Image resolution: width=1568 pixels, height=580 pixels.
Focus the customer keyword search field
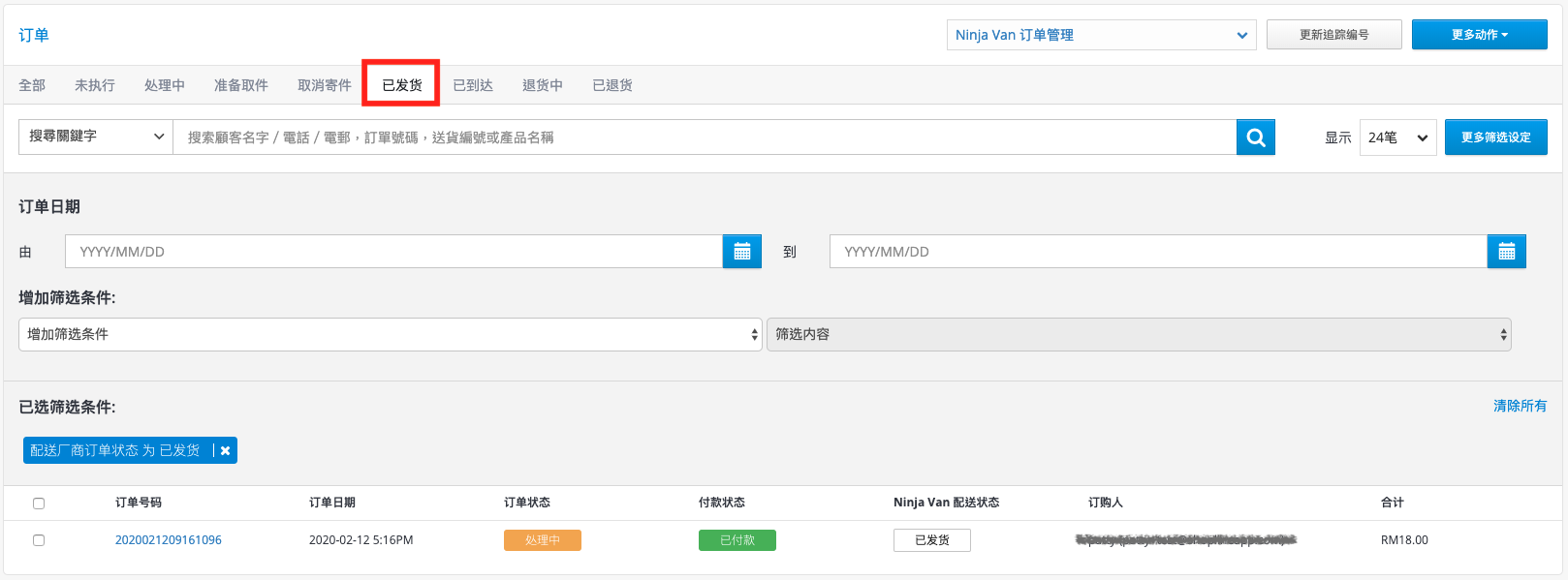(x=705, y=137)
